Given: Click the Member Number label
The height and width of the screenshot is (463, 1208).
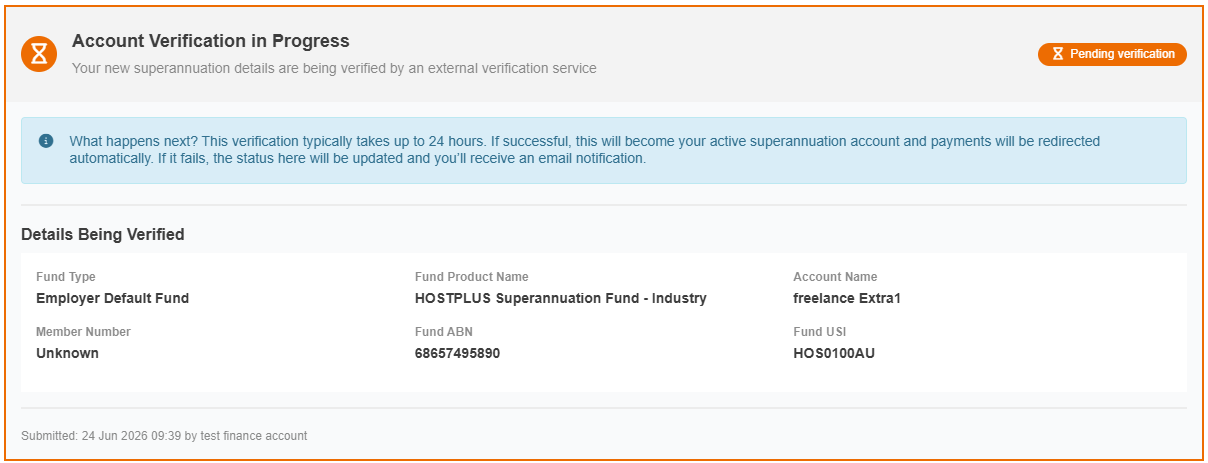Looking at the screenshot, I should [83, 332].
